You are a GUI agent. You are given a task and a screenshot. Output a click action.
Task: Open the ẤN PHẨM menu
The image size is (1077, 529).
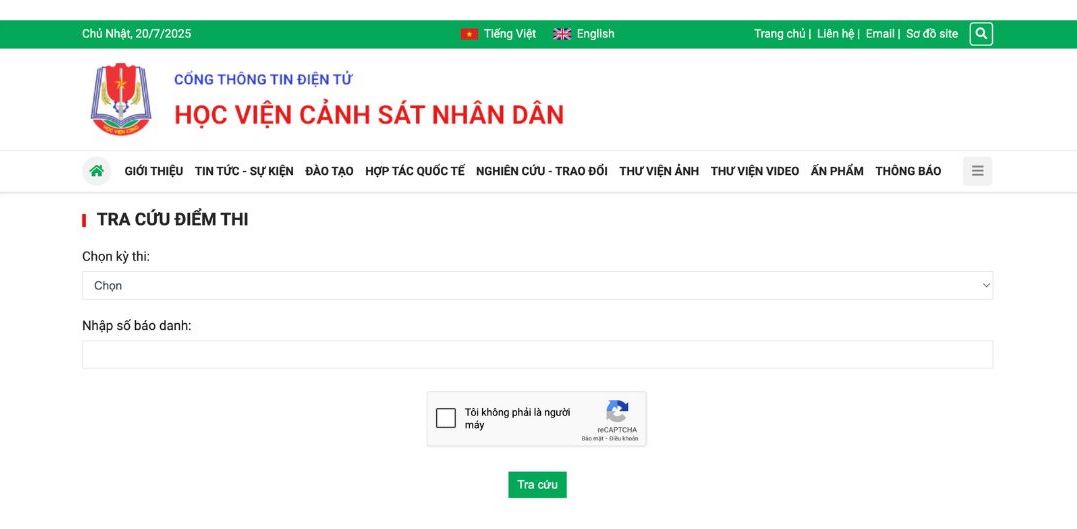pyautogui.click(x=837, y=171)
